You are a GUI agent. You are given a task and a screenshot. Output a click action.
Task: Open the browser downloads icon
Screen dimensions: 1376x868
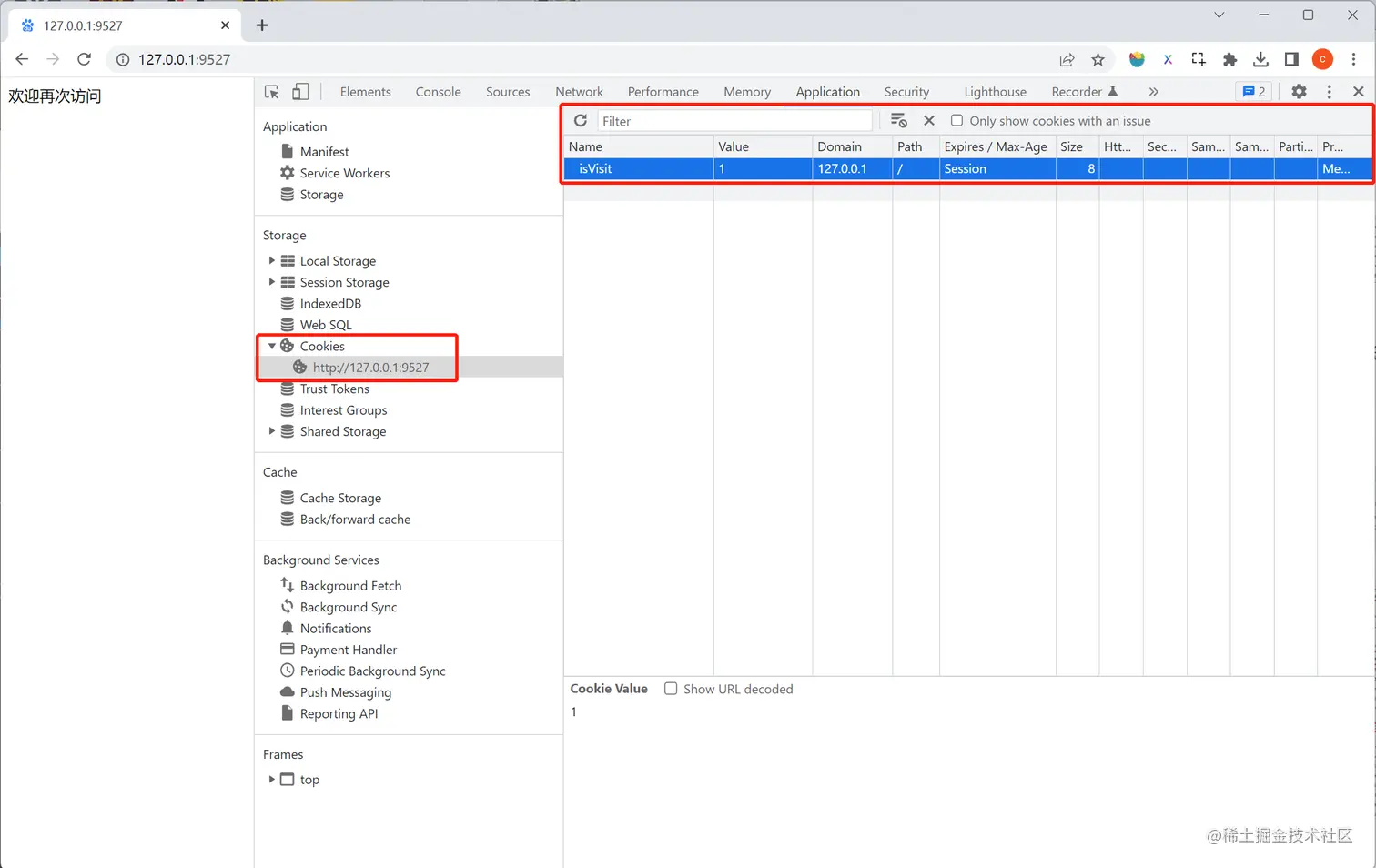[1260, 59]
